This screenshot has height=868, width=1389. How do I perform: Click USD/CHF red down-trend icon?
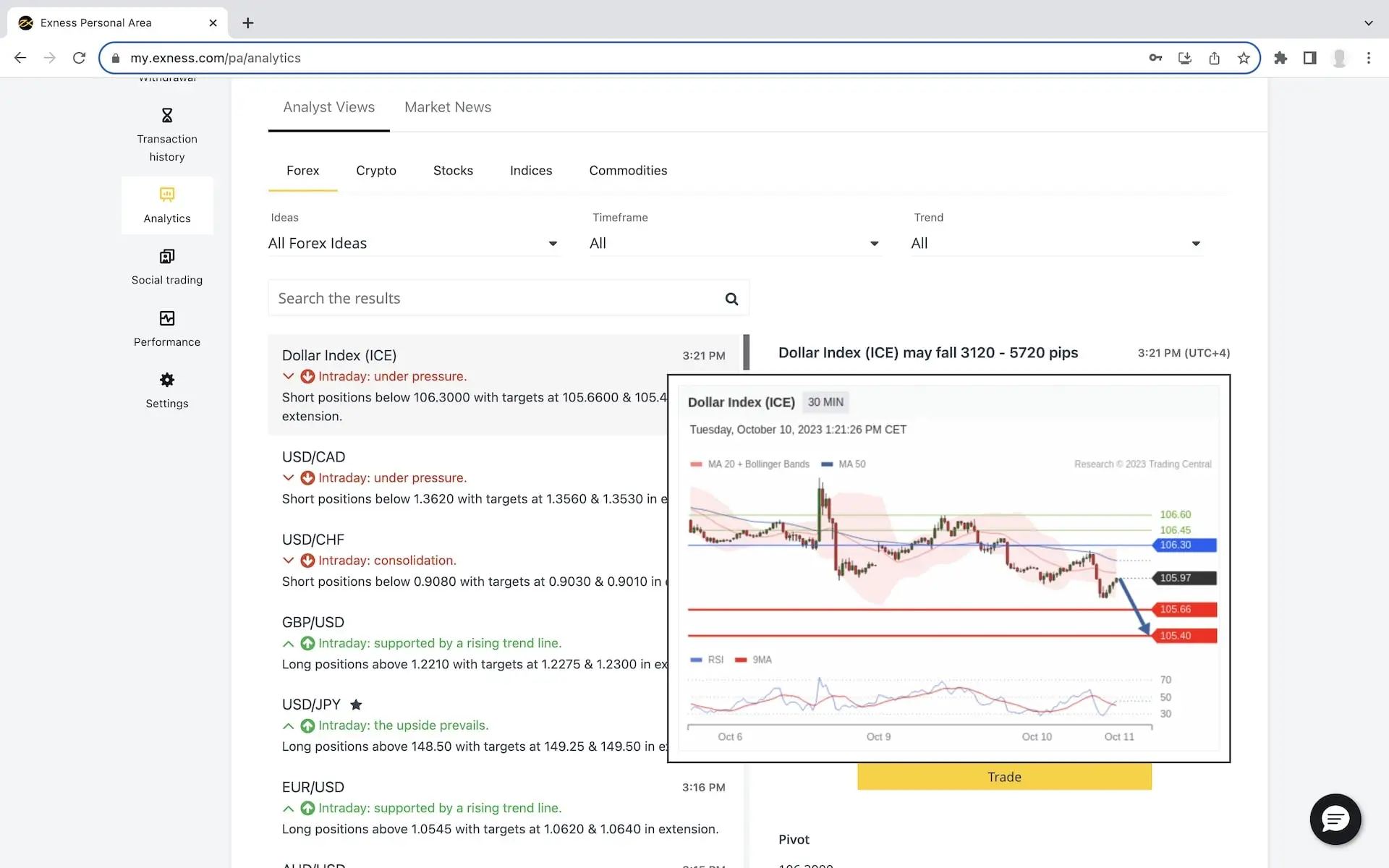point(307,561)
